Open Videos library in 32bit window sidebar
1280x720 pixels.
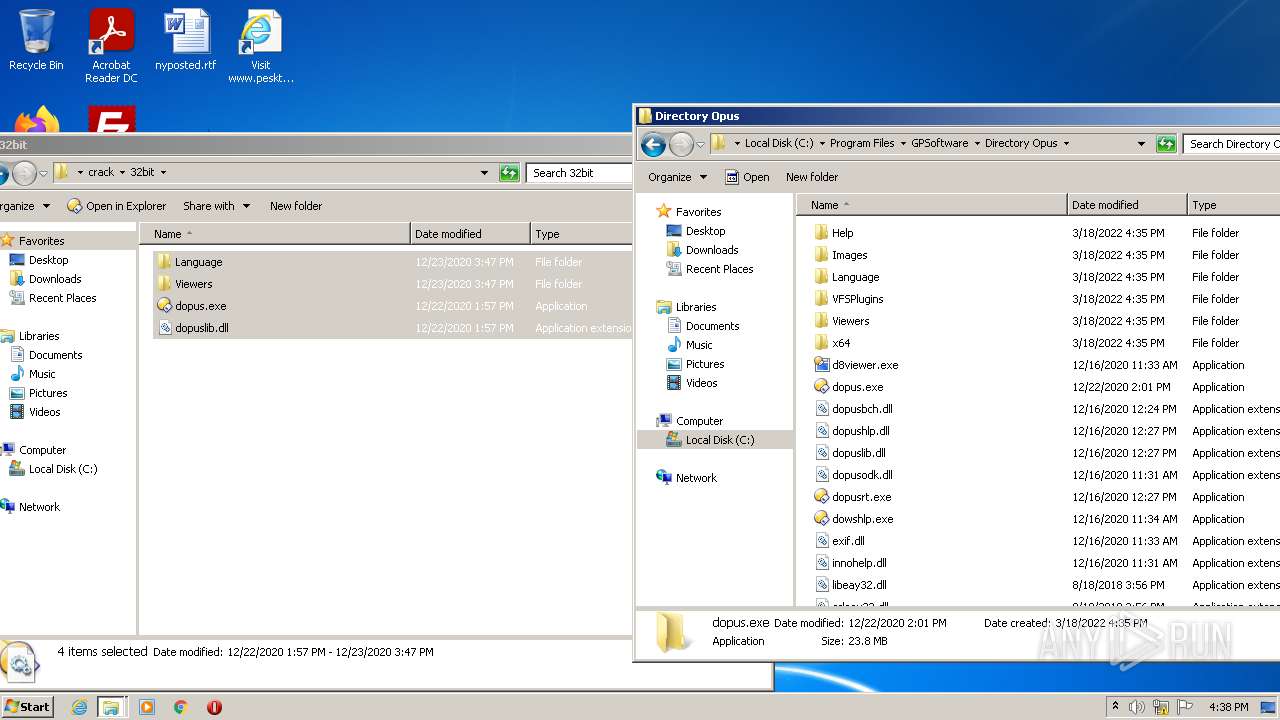tap(44, 412)
